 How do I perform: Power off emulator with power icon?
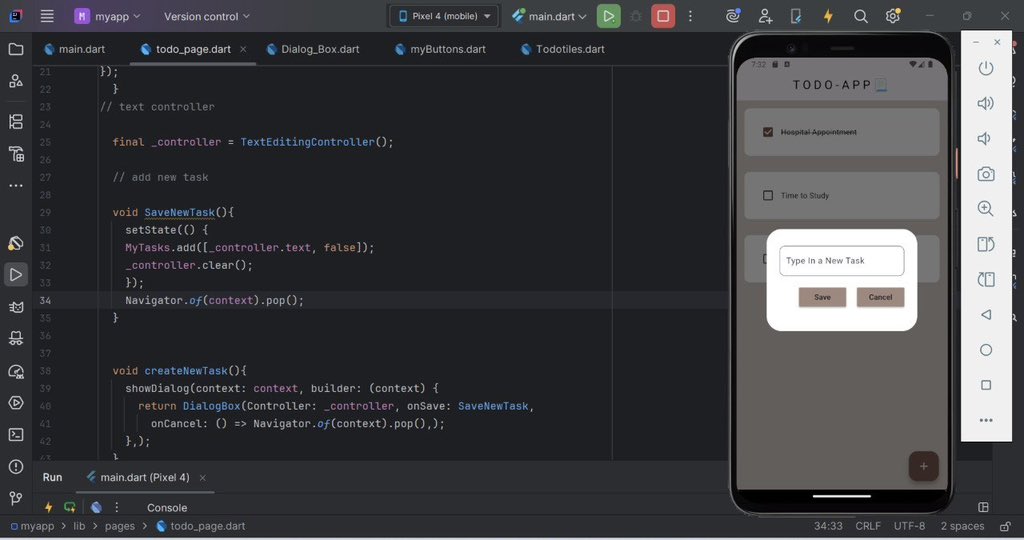[986, 69]
